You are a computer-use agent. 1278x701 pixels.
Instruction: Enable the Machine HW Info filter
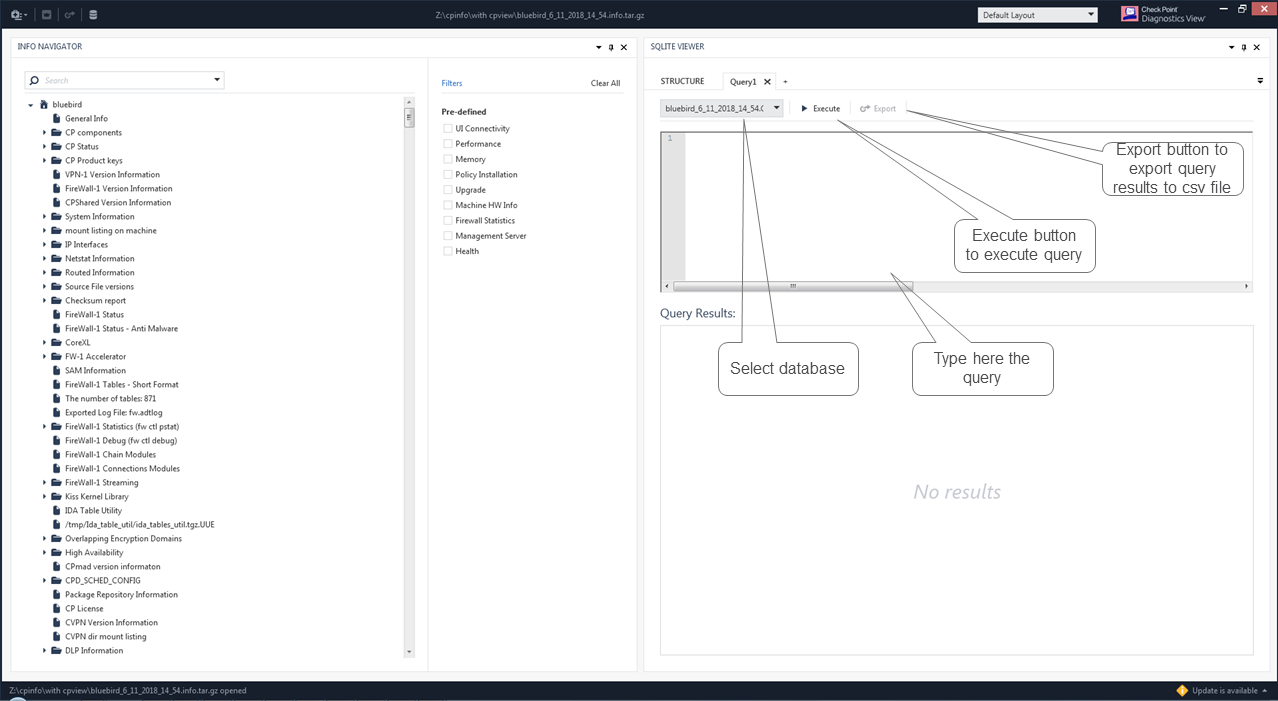(x=448, y=205)
